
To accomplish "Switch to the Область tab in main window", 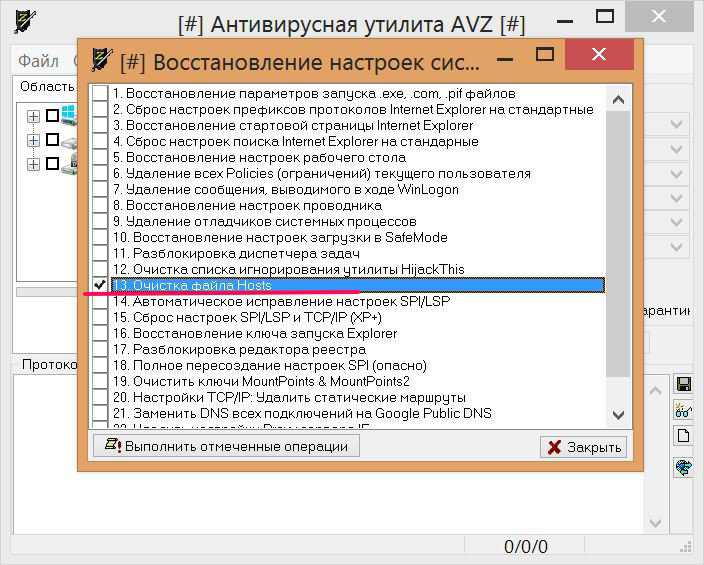I will click(47, 86).
